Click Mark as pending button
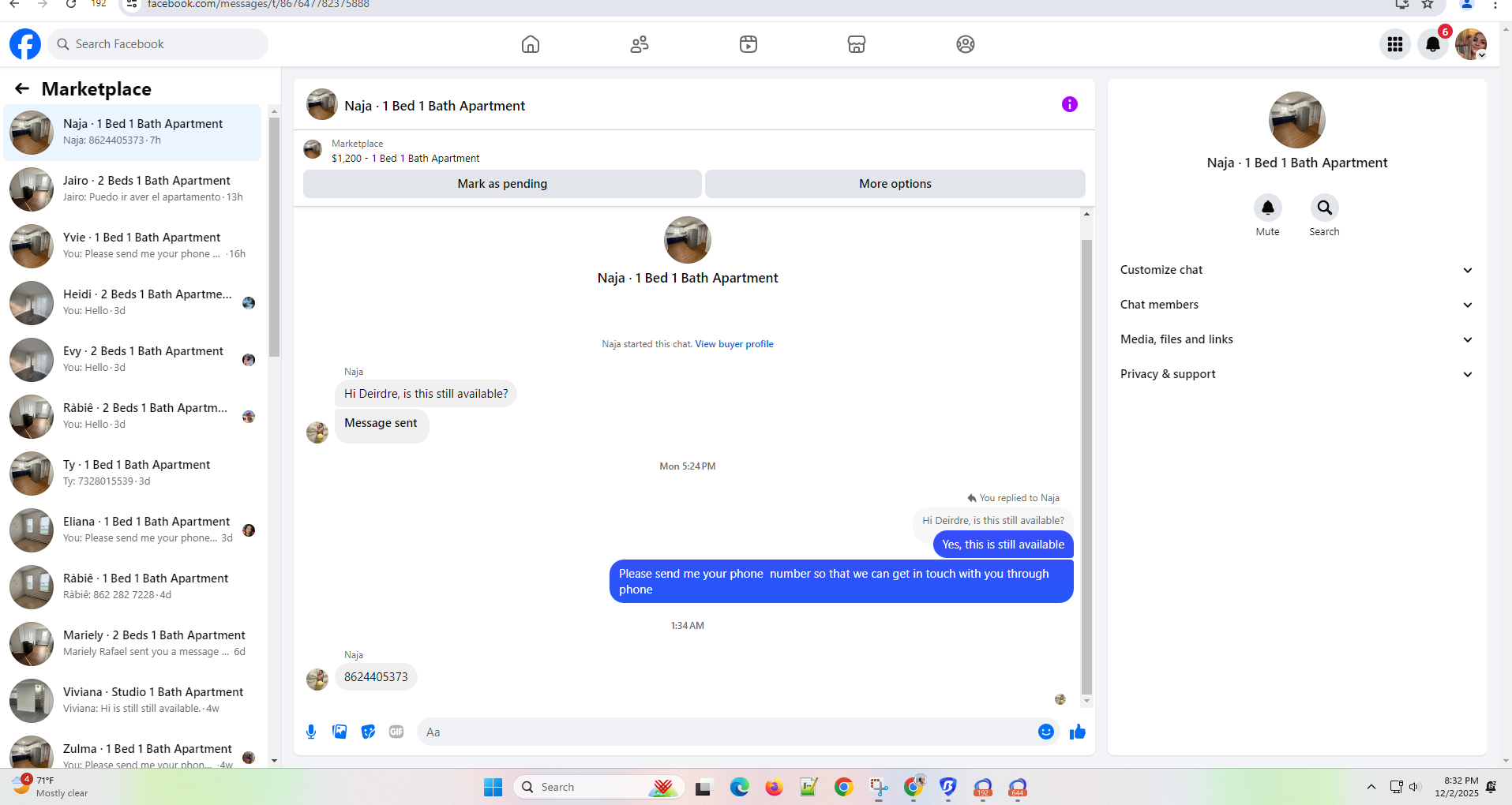 click(502, 184)
